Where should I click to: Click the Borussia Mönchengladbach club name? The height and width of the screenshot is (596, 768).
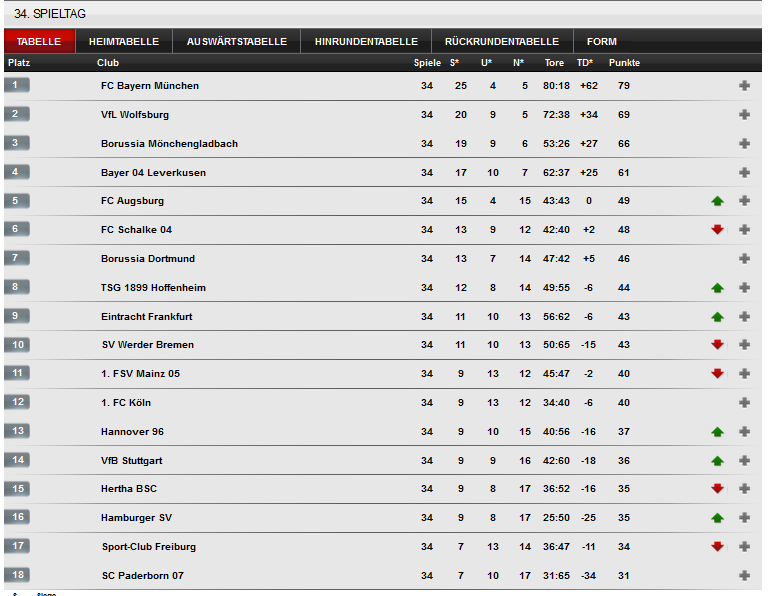(169, 144)
